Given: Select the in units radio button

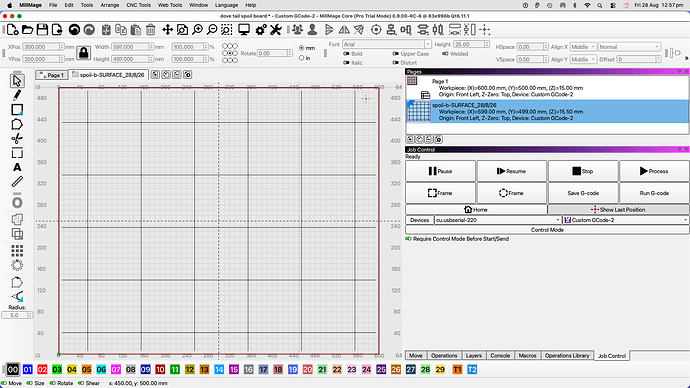Looking at the screenshot, I should click(x=301, y=58).
